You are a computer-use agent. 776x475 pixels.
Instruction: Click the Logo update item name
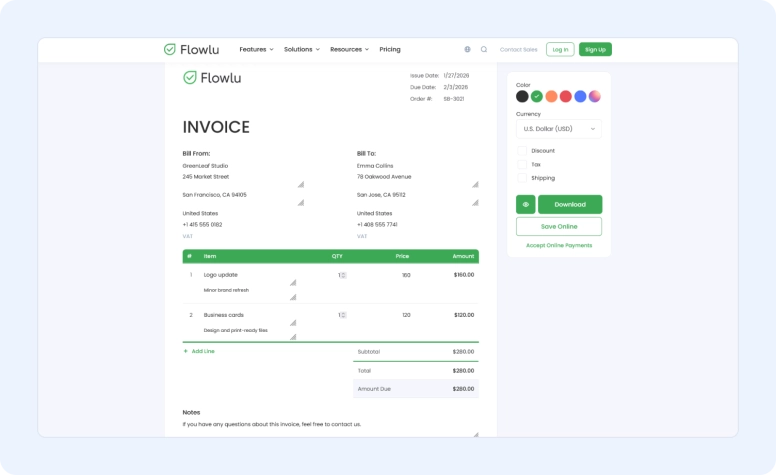[x=221, y=275]
